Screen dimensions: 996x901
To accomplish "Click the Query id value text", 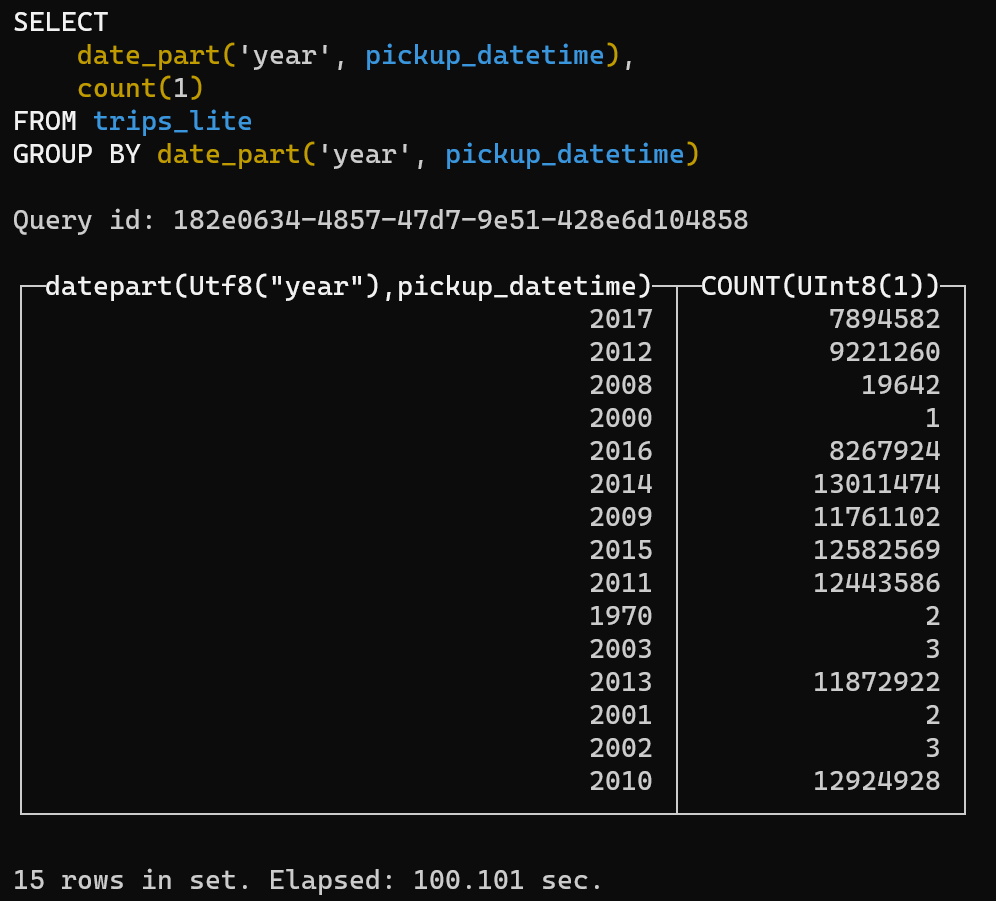I will pos(461,220).
